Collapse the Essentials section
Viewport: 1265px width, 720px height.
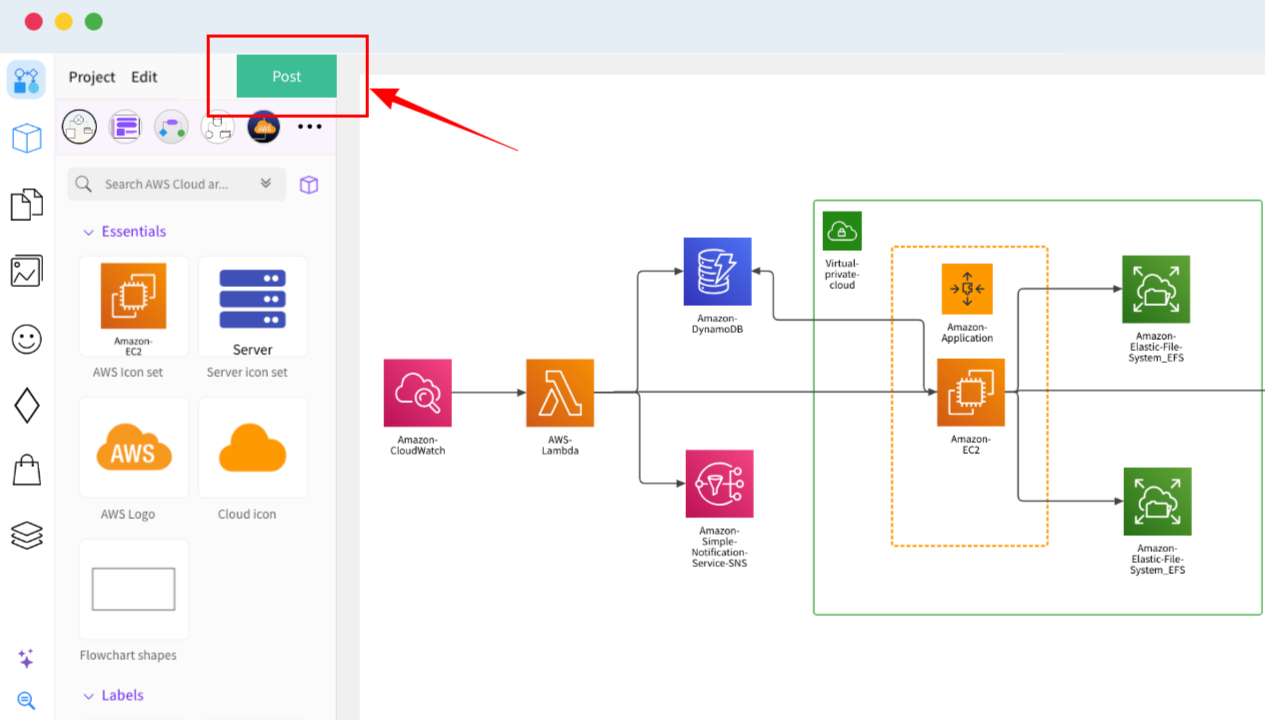coord(88,232)
